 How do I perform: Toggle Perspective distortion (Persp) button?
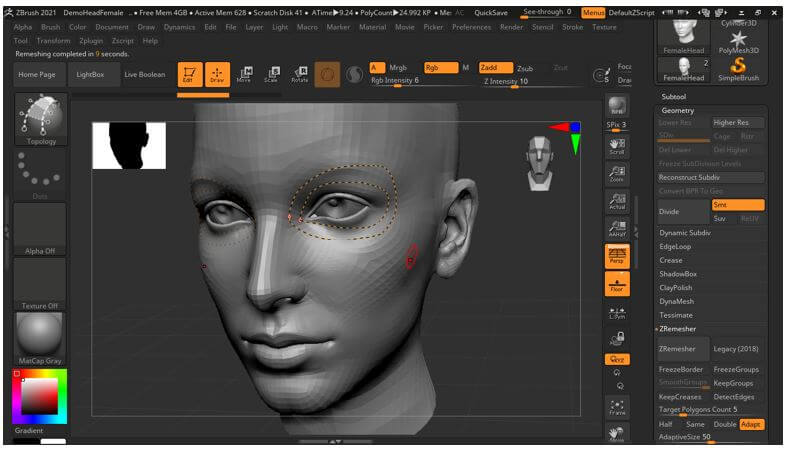pyautogui.click(x=617, y=257)
